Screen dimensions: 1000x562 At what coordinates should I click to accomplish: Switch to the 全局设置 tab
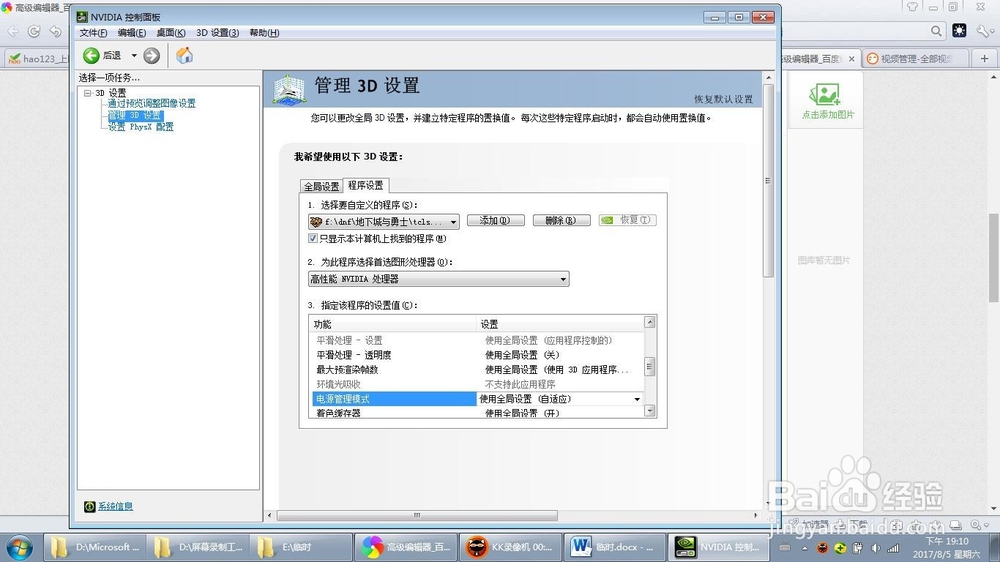321,186
